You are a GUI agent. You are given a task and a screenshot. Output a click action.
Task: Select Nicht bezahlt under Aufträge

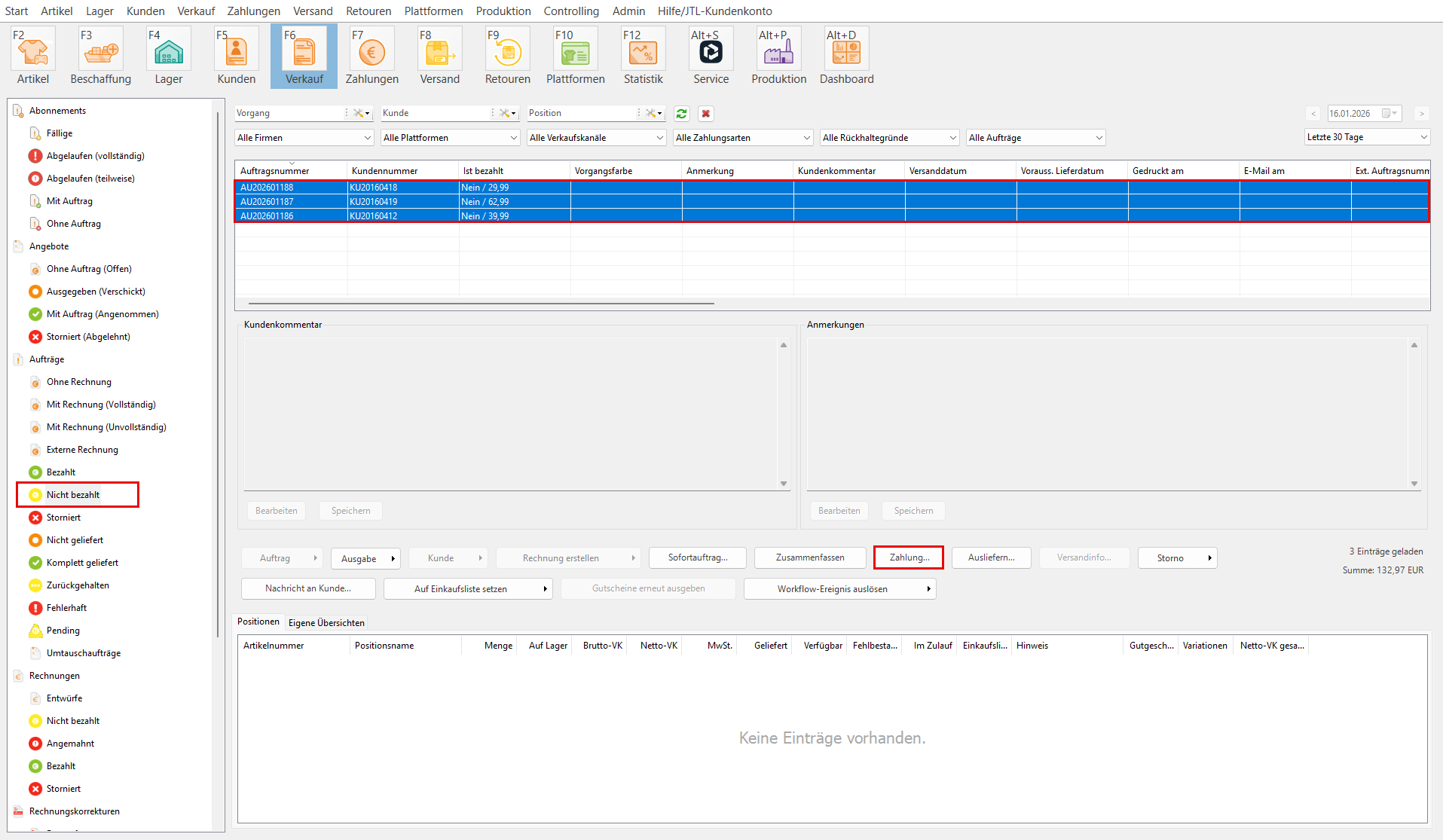click(73, 495)
